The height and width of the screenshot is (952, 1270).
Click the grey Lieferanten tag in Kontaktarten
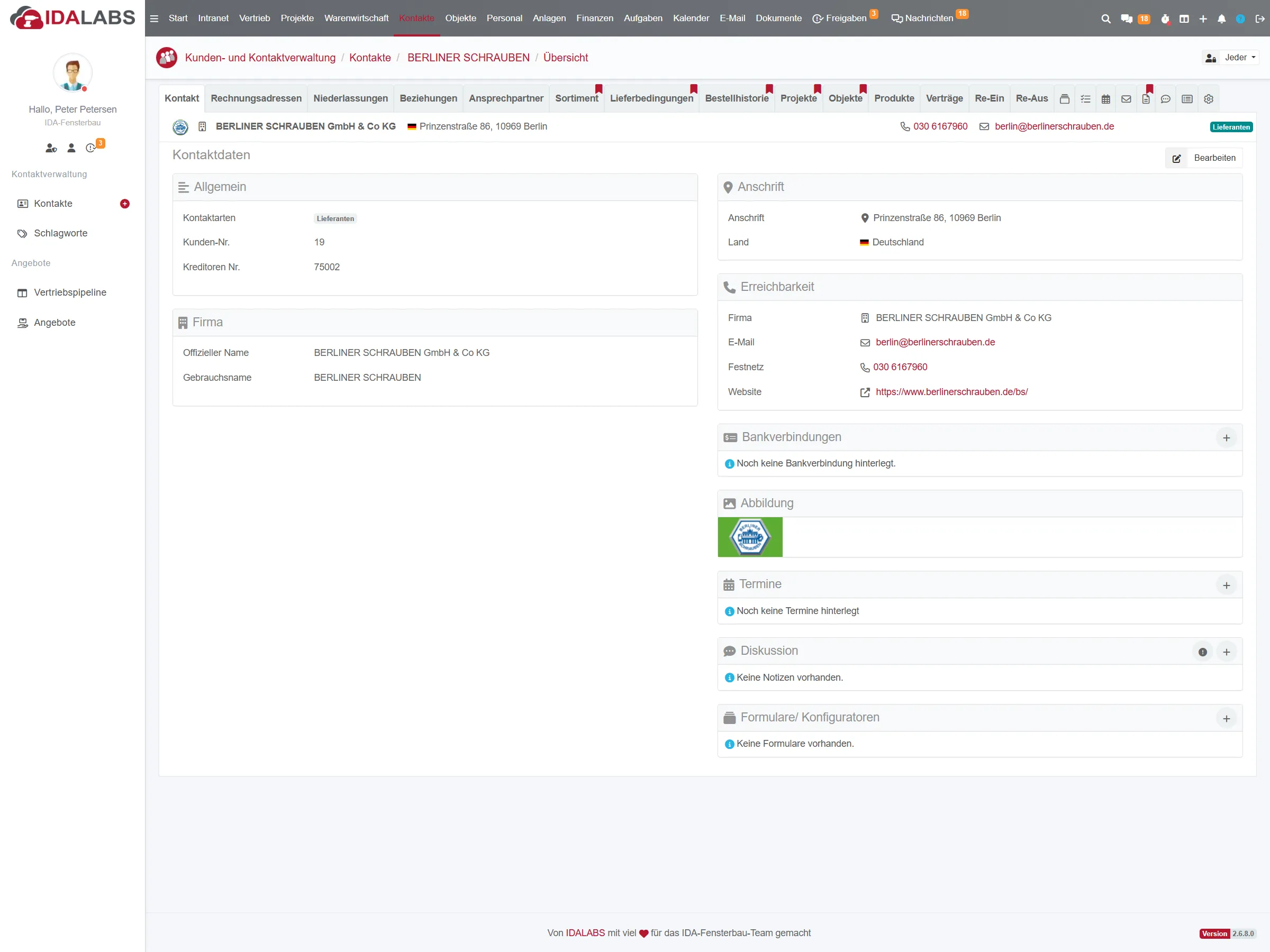tap(335, 218)
